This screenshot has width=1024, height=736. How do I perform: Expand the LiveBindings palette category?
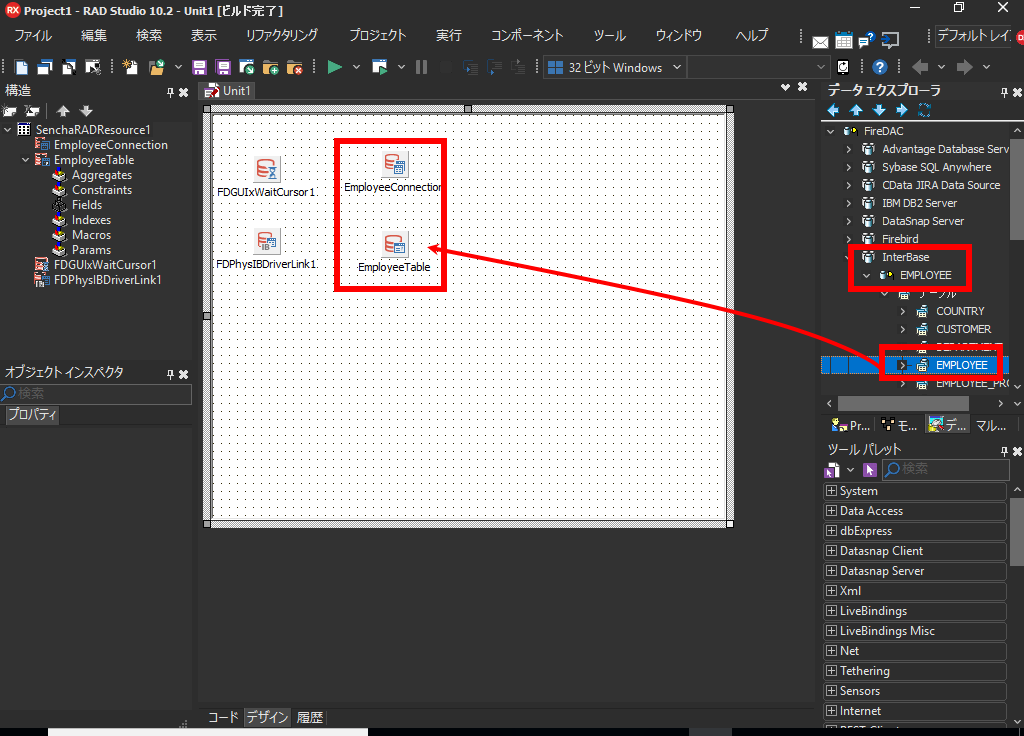pos(831,611)
